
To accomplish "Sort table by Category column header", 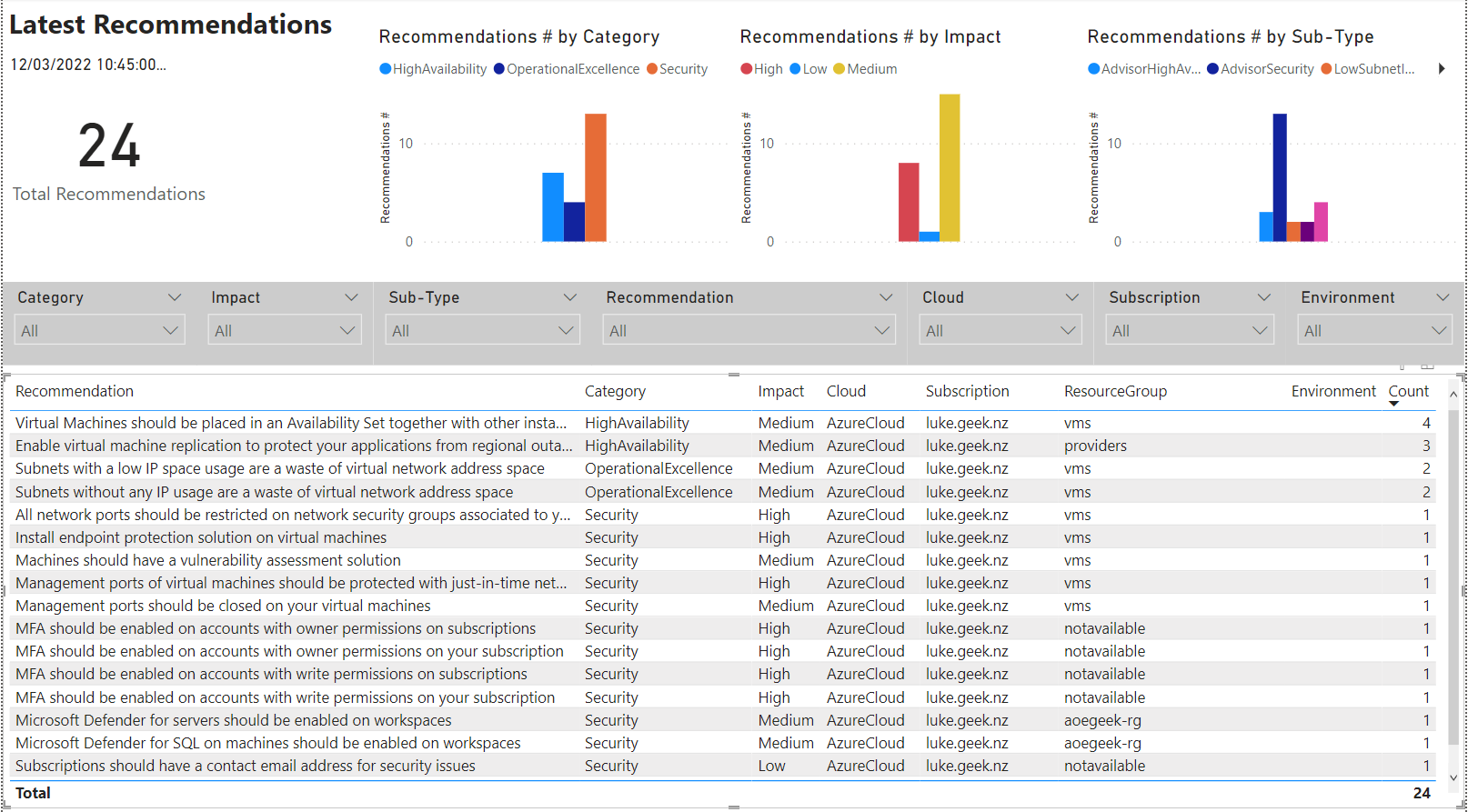I will tap(615, 391).
